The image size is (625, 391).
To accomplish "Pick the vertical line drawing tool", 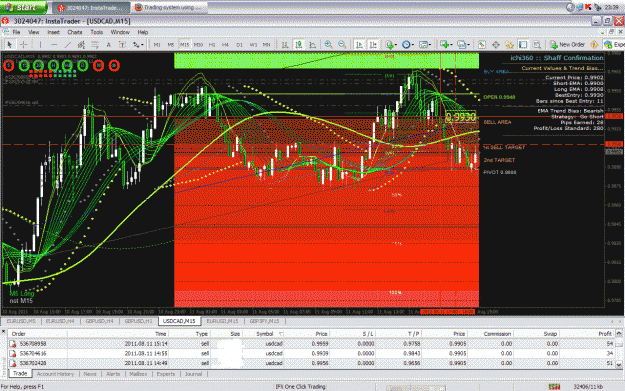I will click(x=40, y=45).
